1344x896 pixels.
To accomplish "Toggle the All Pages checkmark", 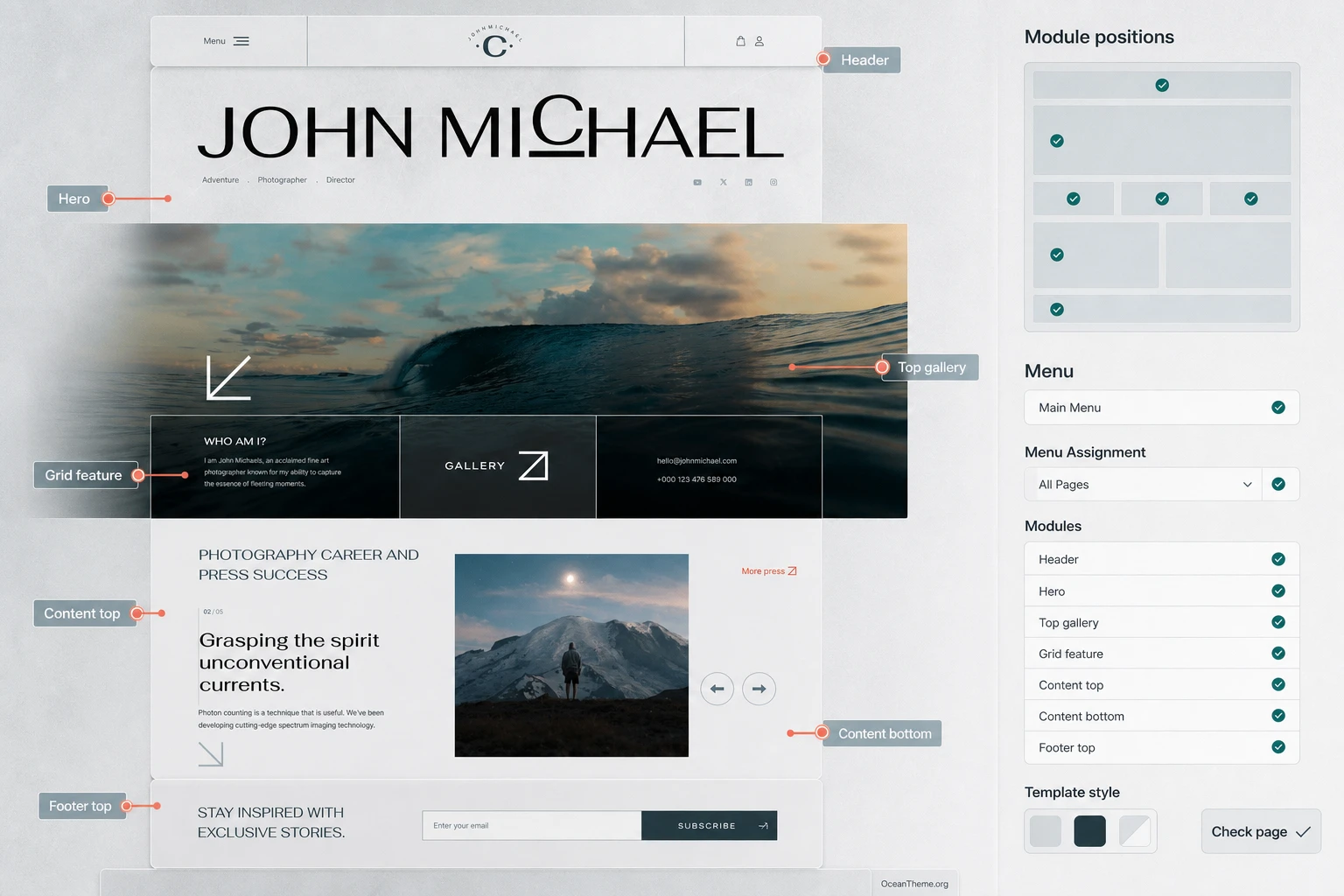I will [1278, 484].
